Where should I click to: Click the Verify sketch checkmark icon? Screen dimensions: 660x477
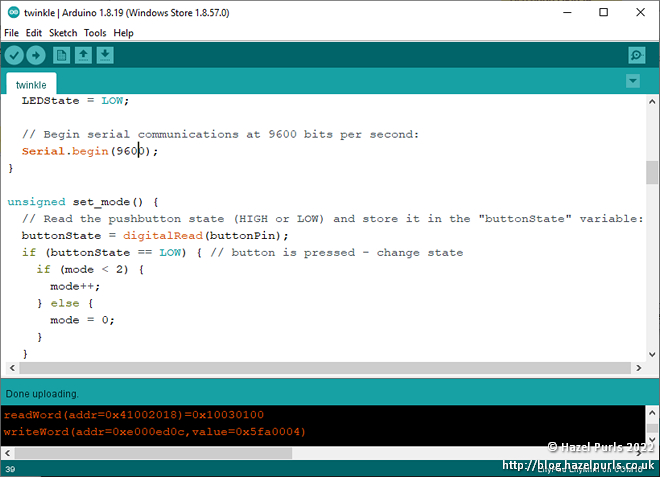click(14, 55)
